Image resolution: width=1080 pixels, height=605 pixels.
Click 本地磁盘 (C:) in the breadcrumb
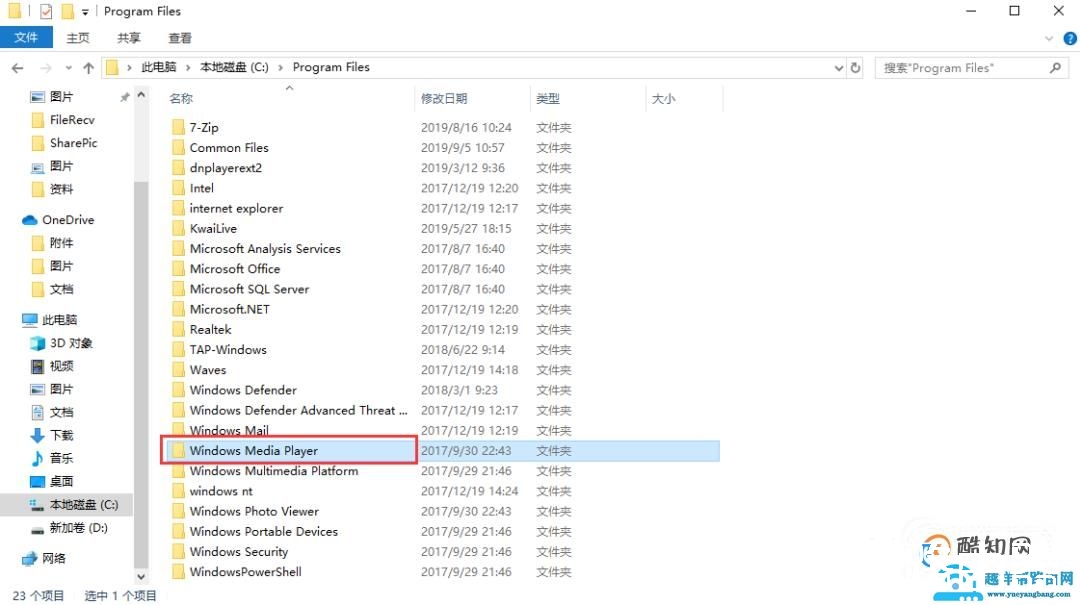coord(234,67)
